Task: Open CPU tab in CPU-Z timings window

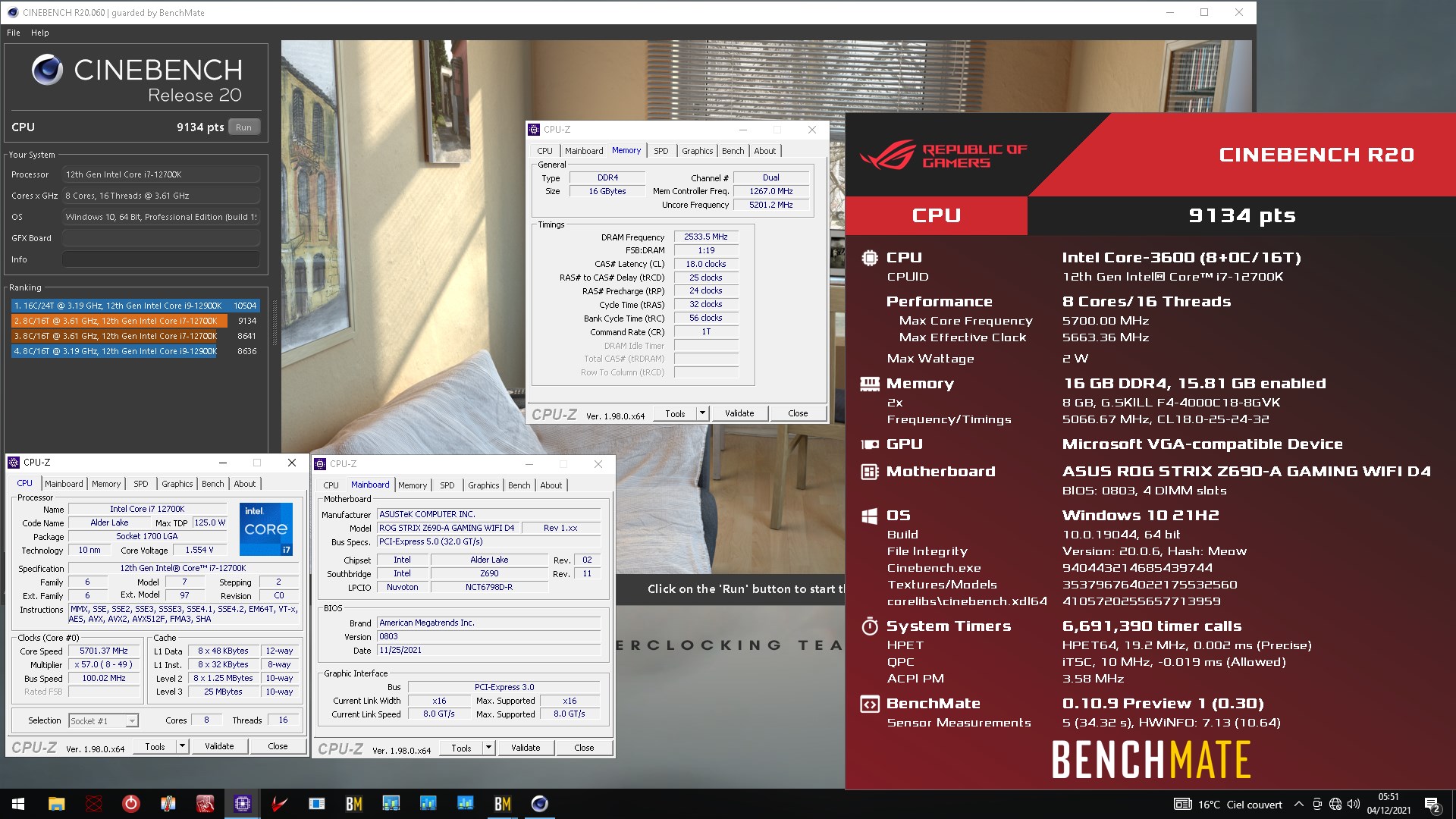Action: [545, 151]
